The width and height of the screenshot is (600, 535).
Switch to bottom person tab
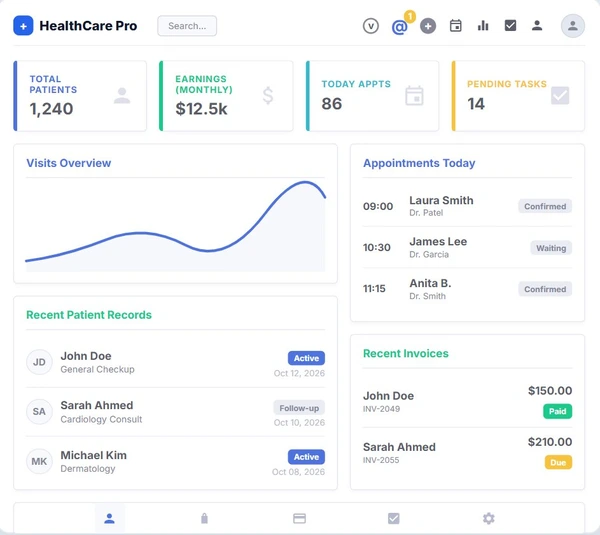click(x=109, y=519)
